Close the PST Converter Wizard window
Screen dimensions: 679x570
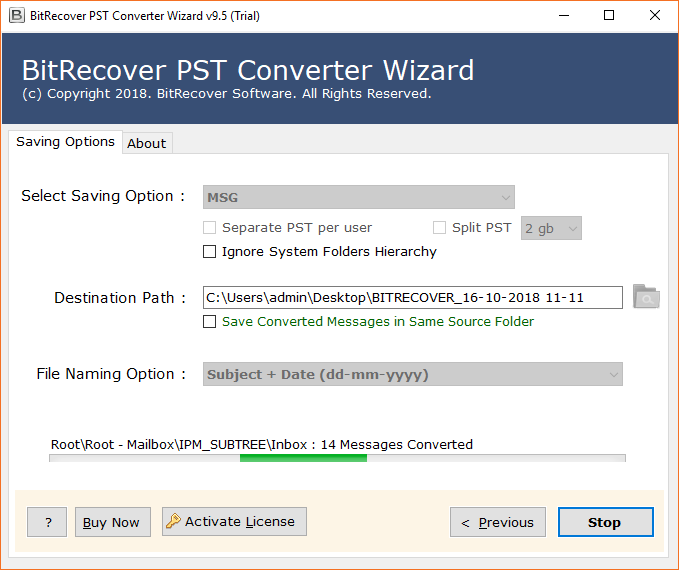coord(655,16)
